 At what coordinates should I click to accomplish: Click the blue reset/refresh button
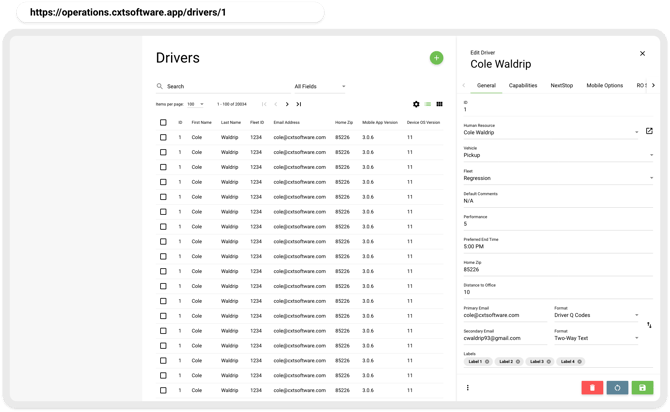(x=617, y=387)
